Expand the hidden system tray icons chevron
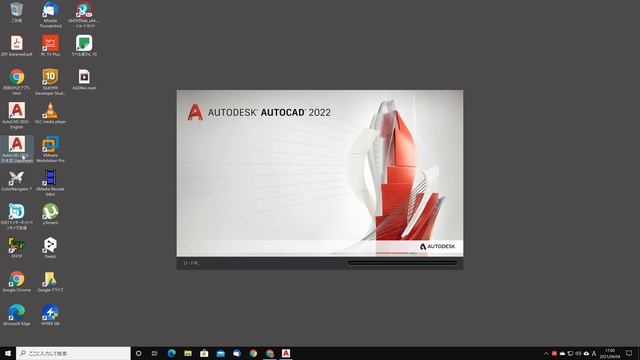 (546, 353)
